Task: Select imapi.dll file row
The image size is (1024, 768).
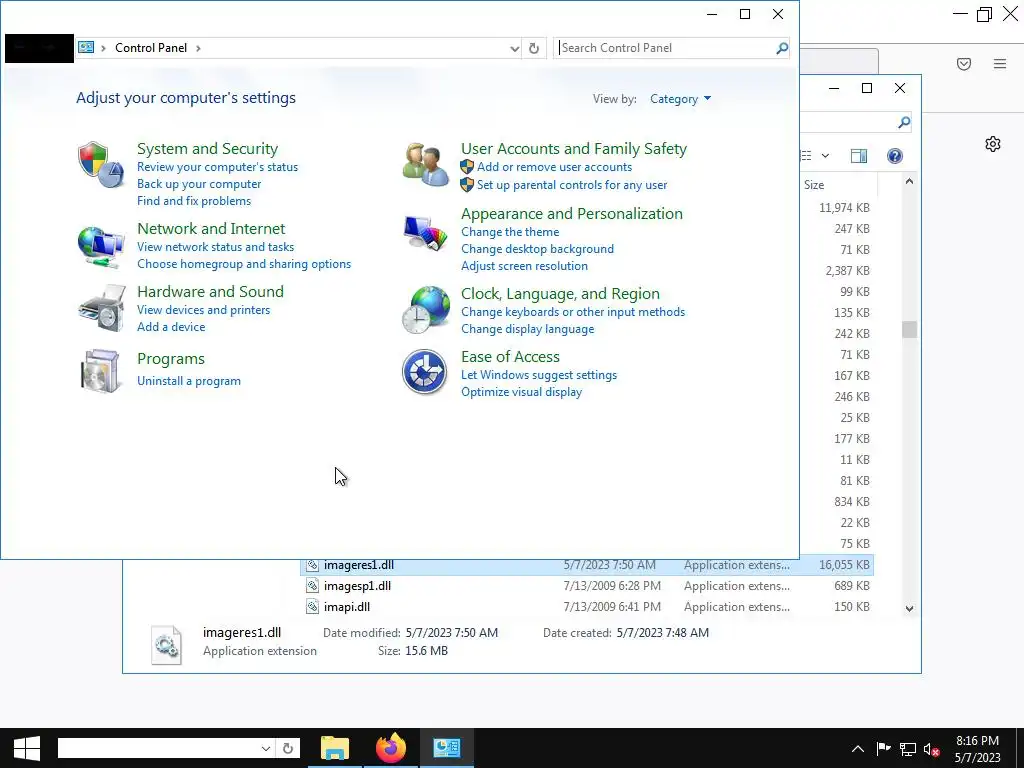Action: (586, 607)
